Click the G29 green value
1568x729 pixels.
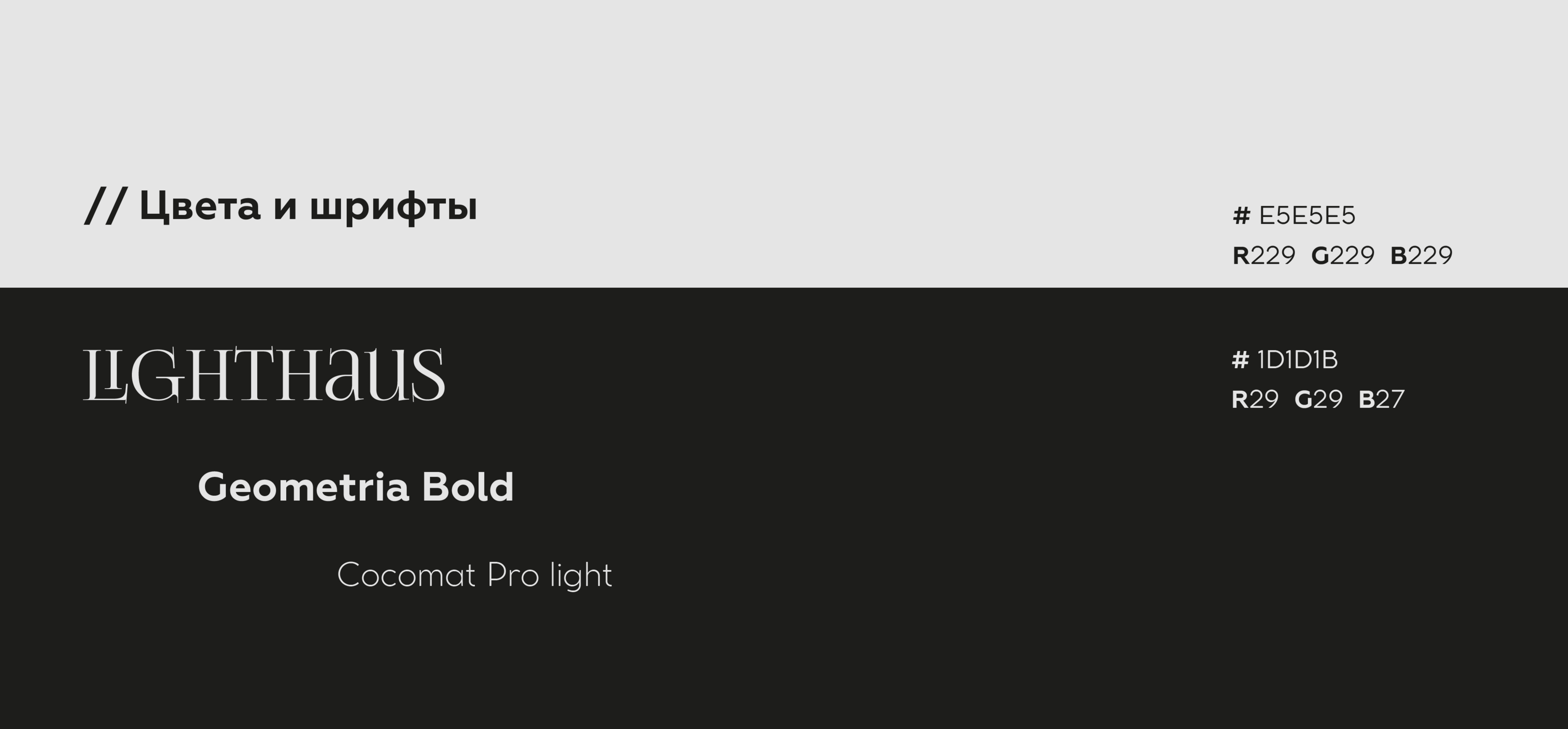point(1318,400)
